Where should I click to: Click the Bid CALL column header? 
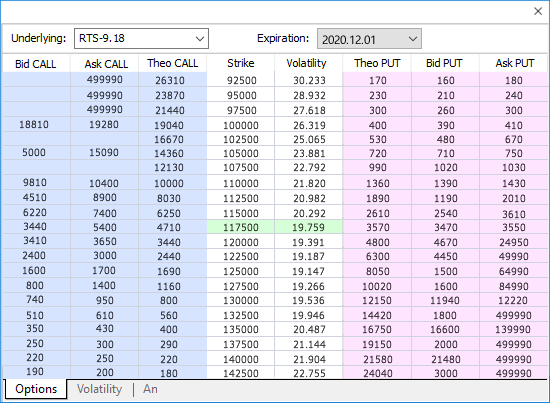(36, 64)
